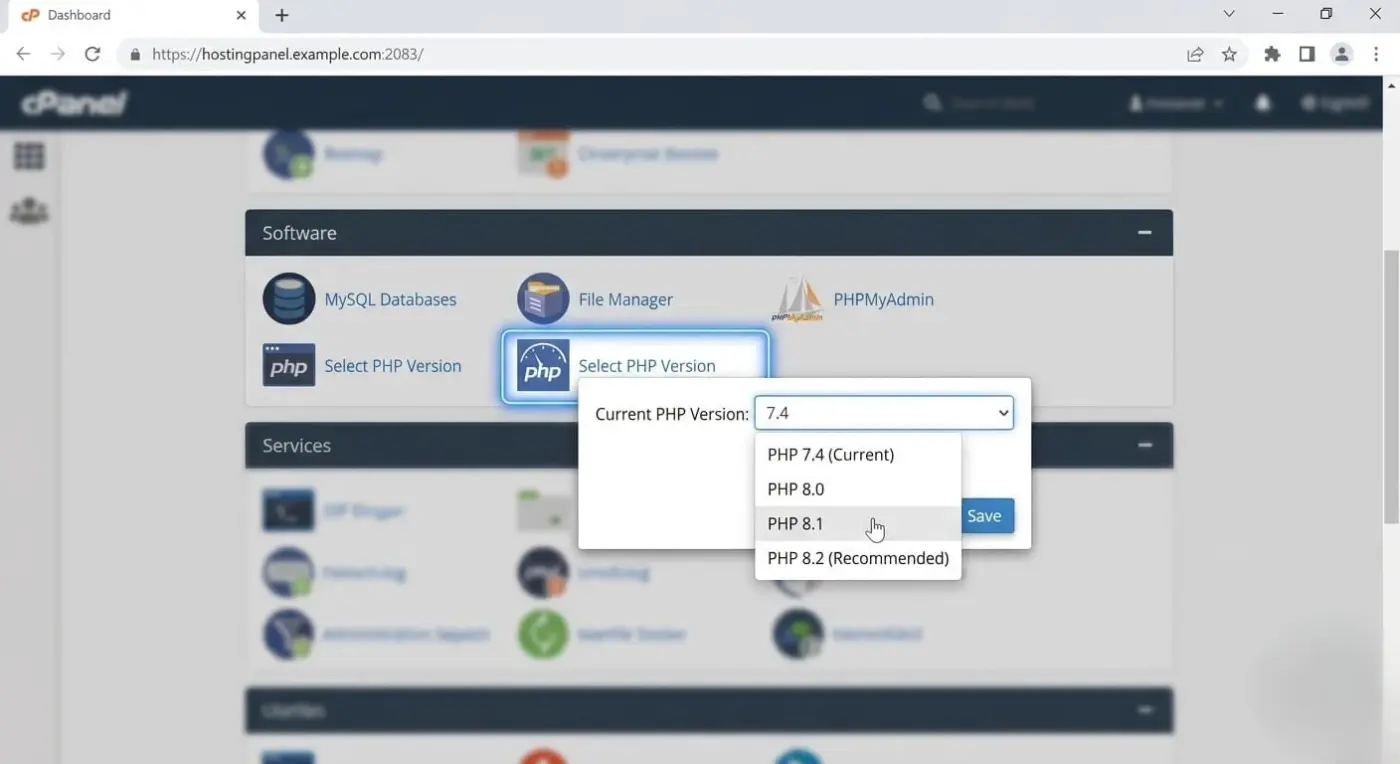Image resolution: width=1400 pixels, height=764 pixels.
Task: Click the cPanel logo in header
Action: [x=74, y=103]
